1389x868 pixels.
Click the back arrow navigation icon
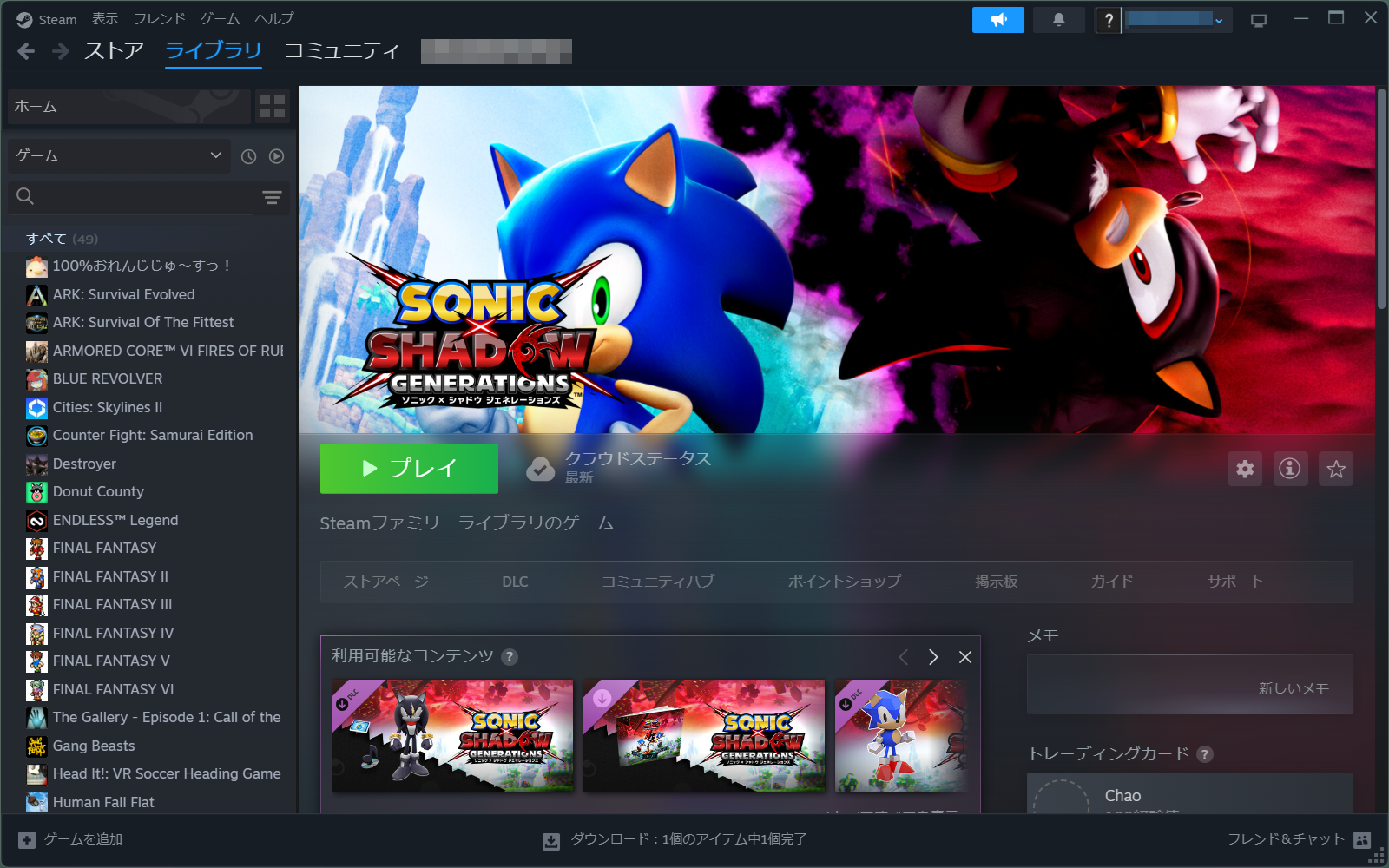[26, 51]
